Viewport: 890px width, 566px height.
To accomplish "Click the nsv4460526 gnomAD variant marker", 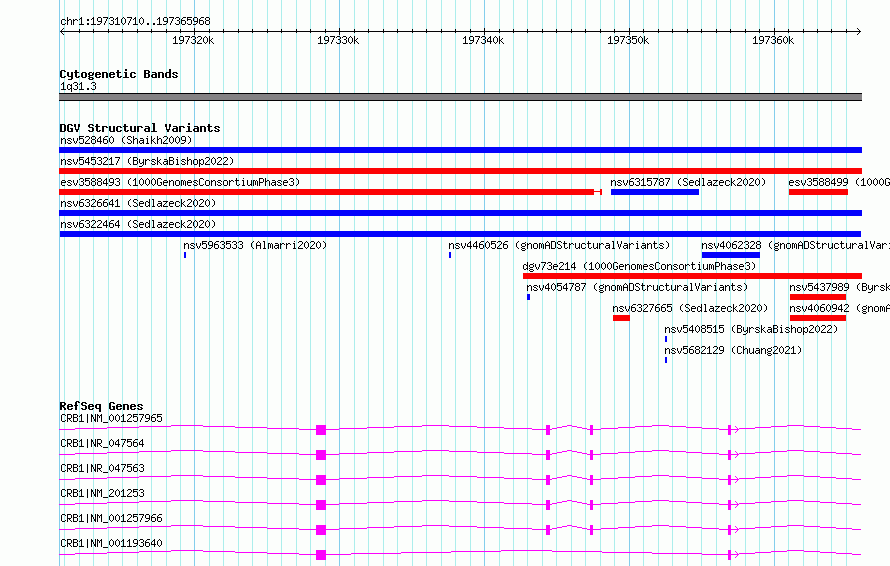I will [450, 255].
